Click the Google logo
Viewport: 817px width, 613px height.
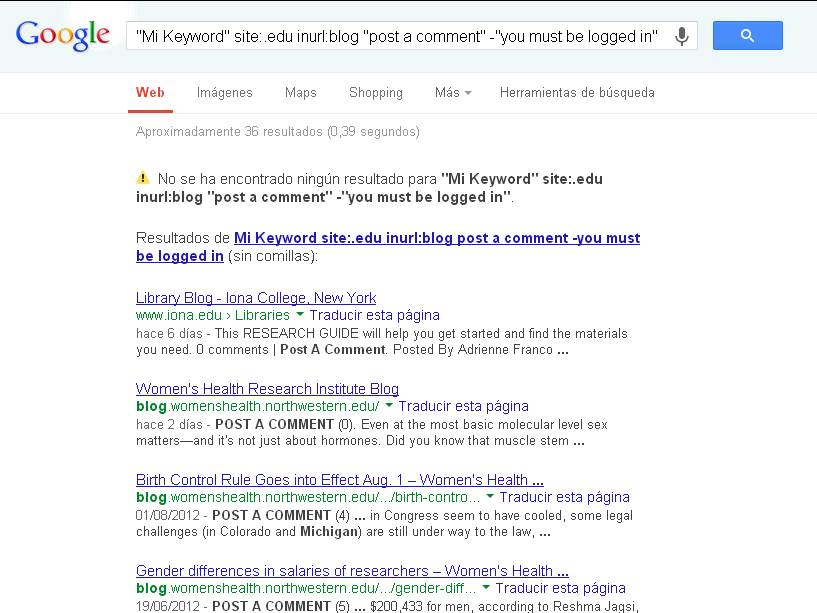tap(63, 35)
